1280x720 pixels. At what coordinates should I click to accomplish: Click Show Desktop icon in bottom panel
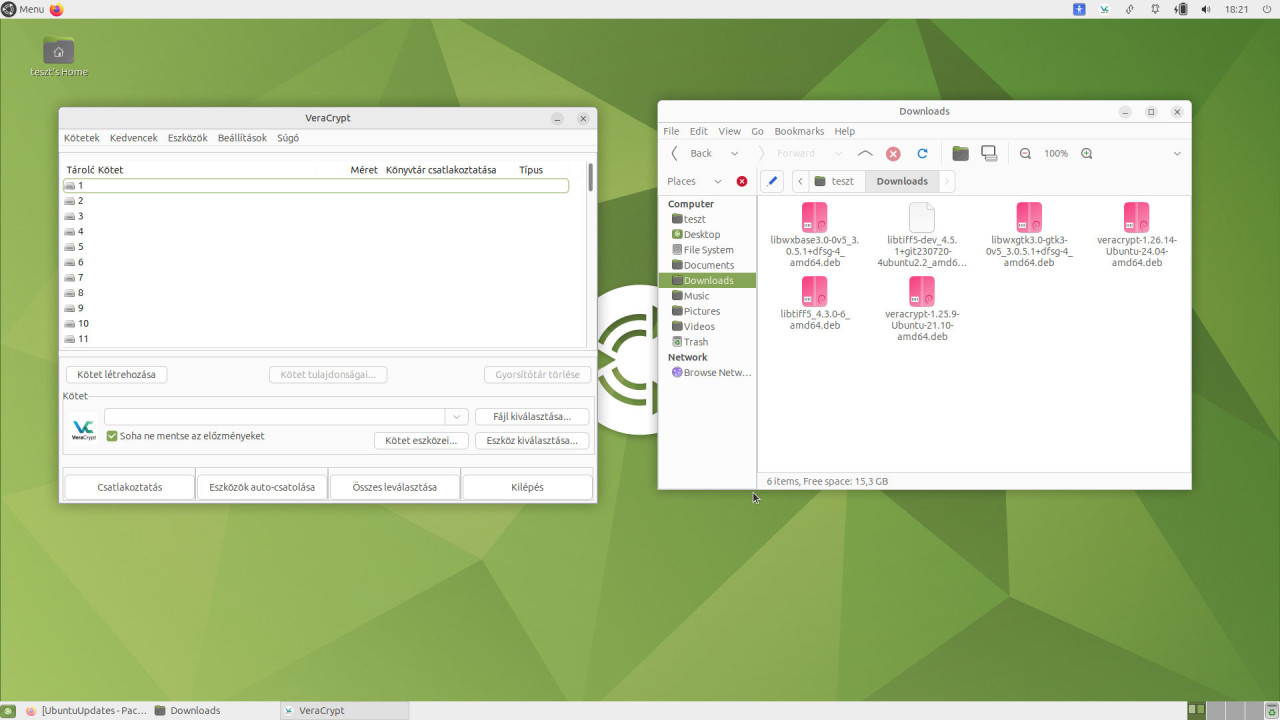[x=8, y=710]
